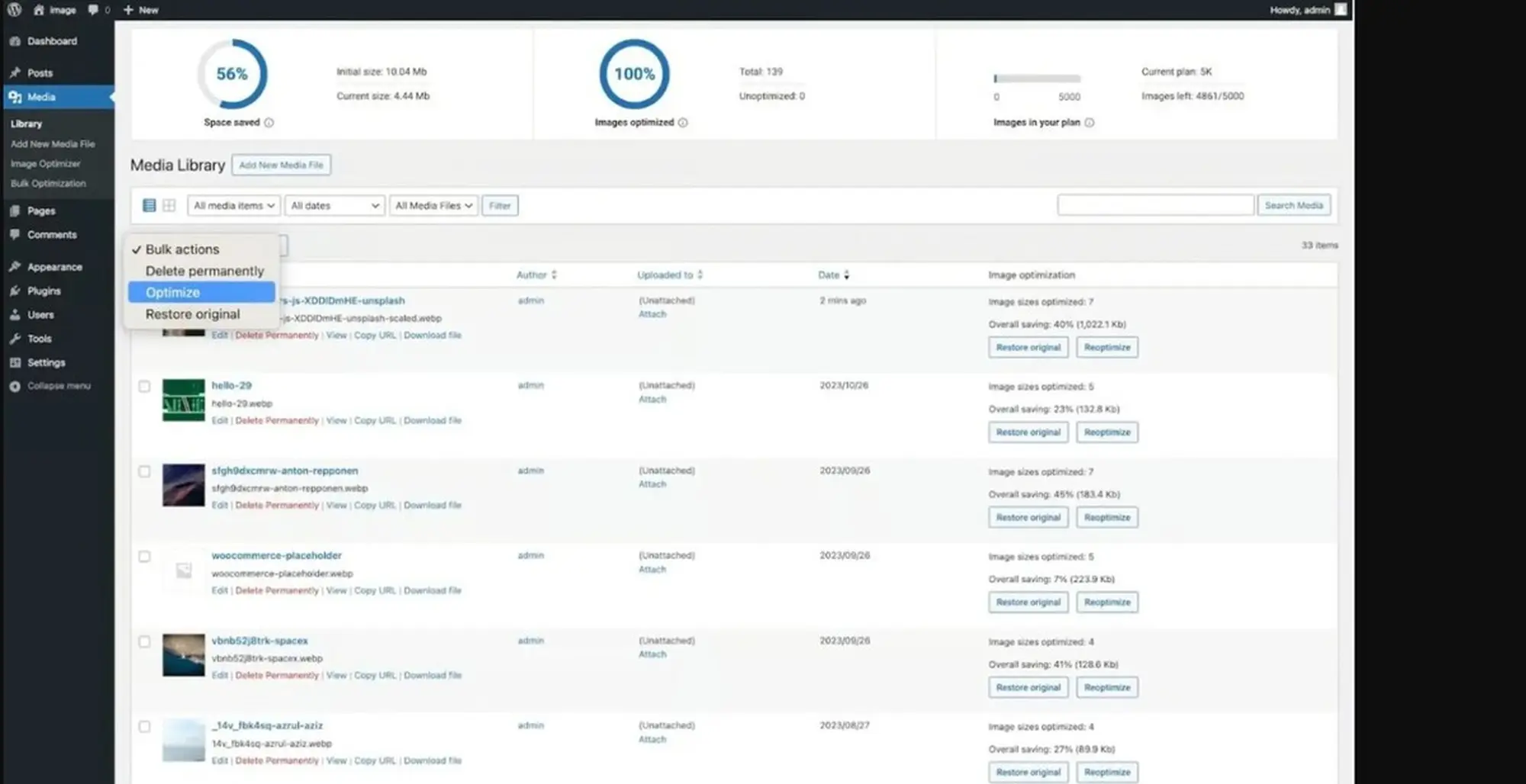
Task: Select the woocommerce-placeholder checkbox
Action: coord(144,557)
